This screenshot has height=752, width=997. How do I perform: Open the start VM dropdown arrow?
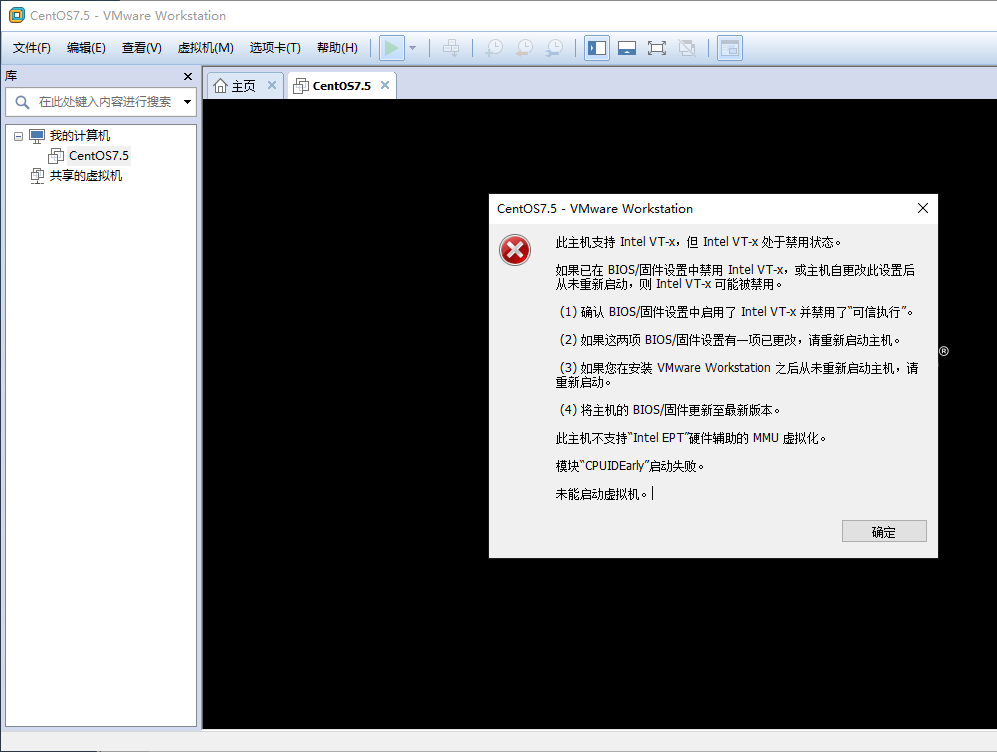(411, 47)
